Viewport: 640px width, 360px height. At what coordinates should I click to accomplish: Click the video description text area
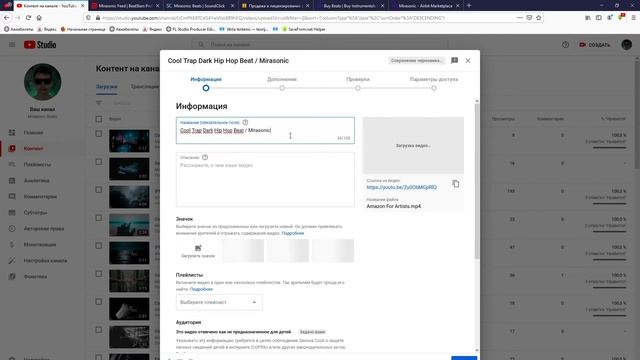click(x=265, y=180)
